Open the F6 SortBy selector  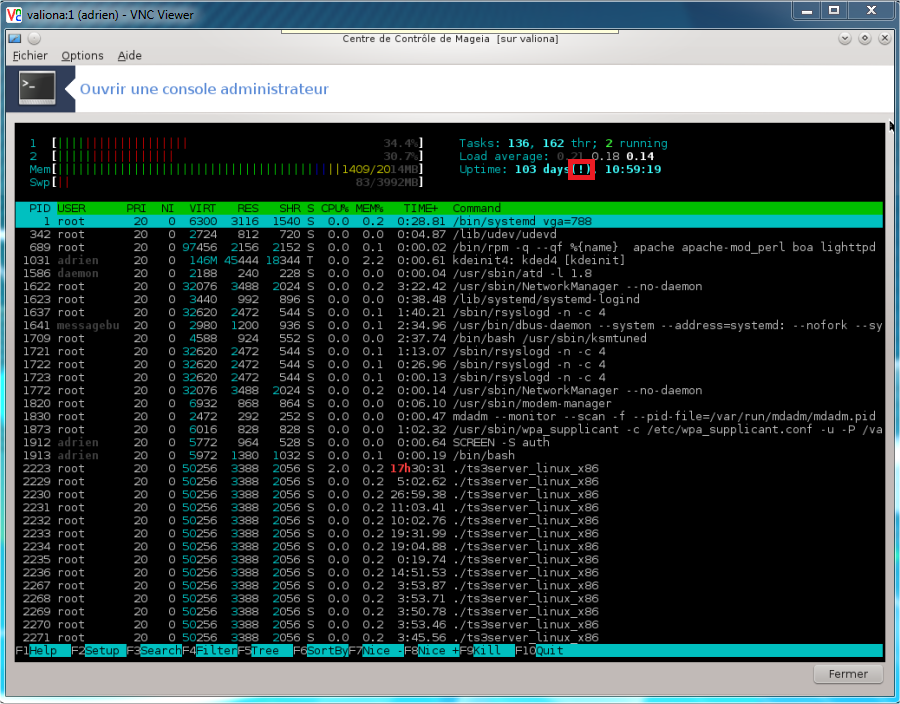point(320,651)
